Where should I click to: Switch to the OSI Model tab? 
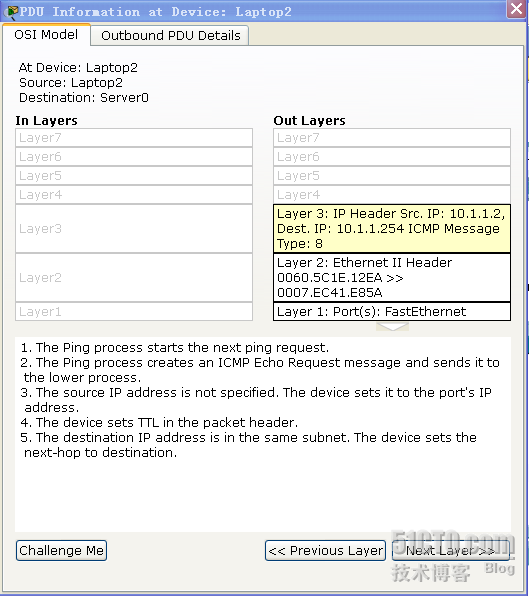point(46,35)
